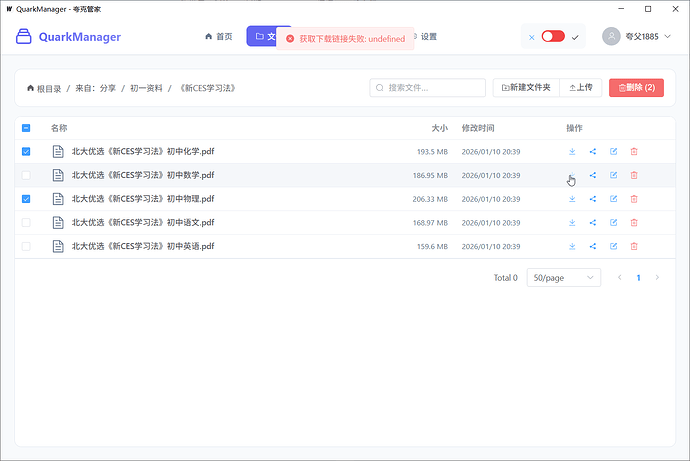Download 初中物理.pdf via its download icon
Viewport: 690px width, 461px height.
(x=572, y=199)
